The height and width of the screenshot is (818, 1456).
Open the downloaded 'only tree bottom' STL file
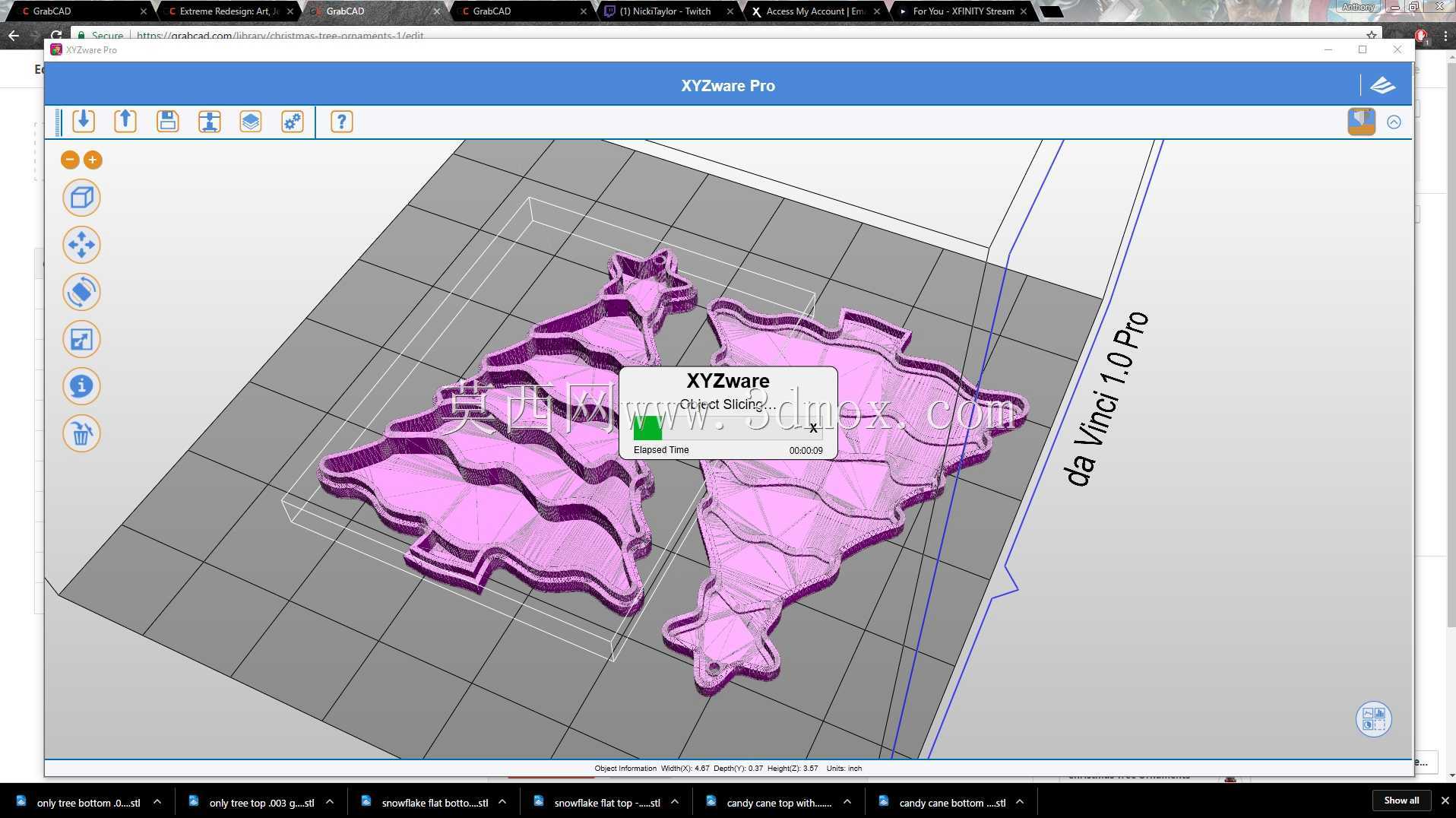[x=88, y=802]
